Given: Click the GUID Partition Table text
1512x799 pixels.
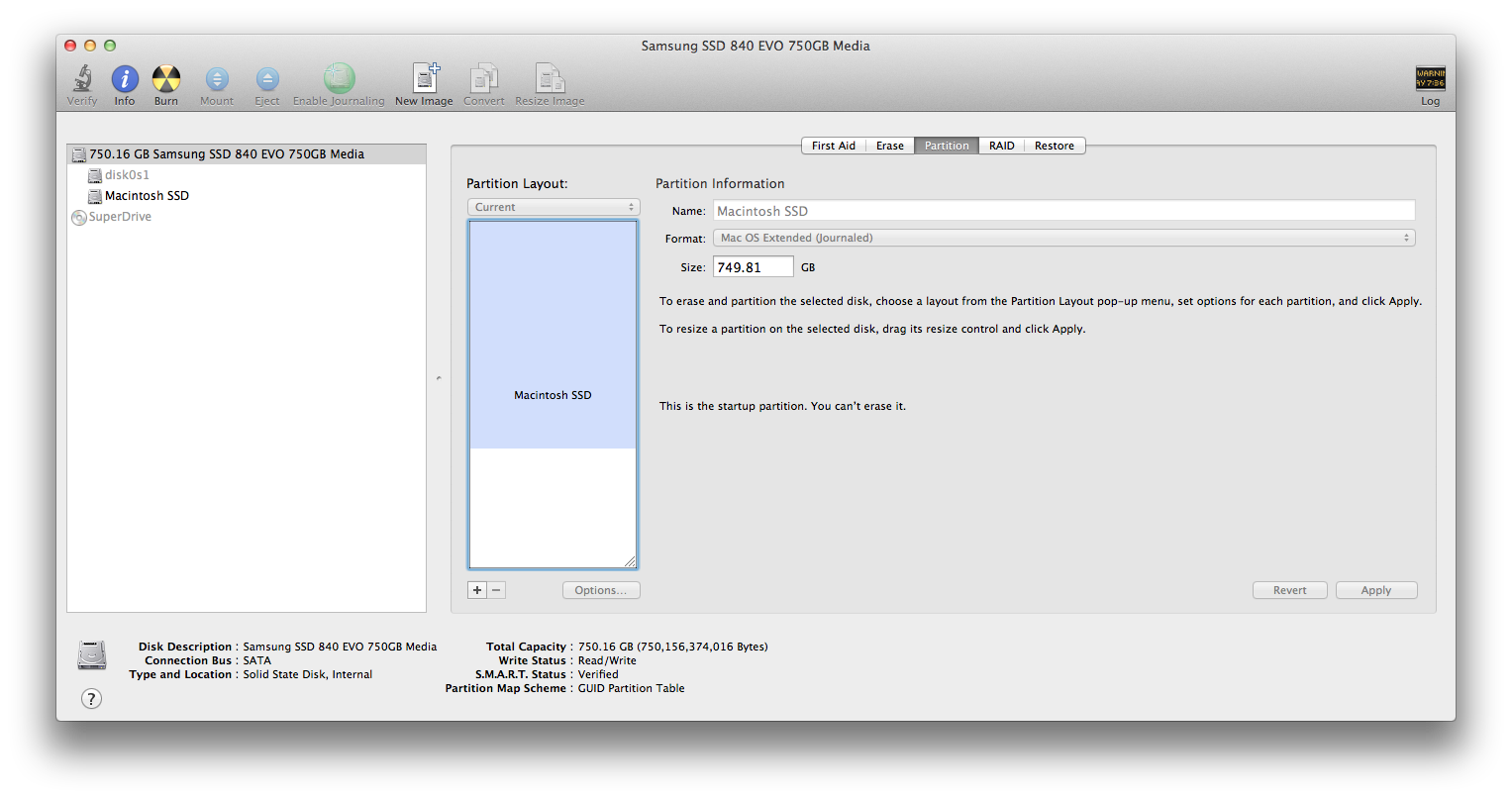Looking at the screenshot, I should [632, 688].
